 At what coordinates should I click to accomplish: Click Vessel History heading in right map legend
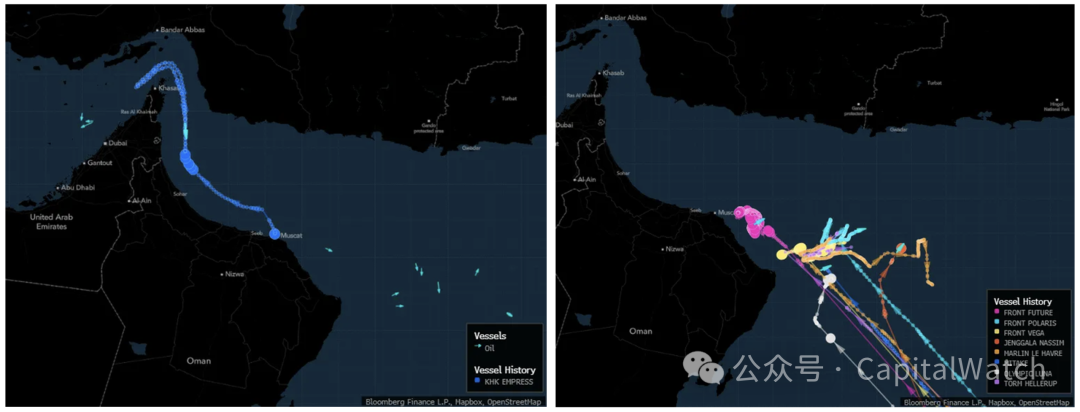coord(1022,301)
